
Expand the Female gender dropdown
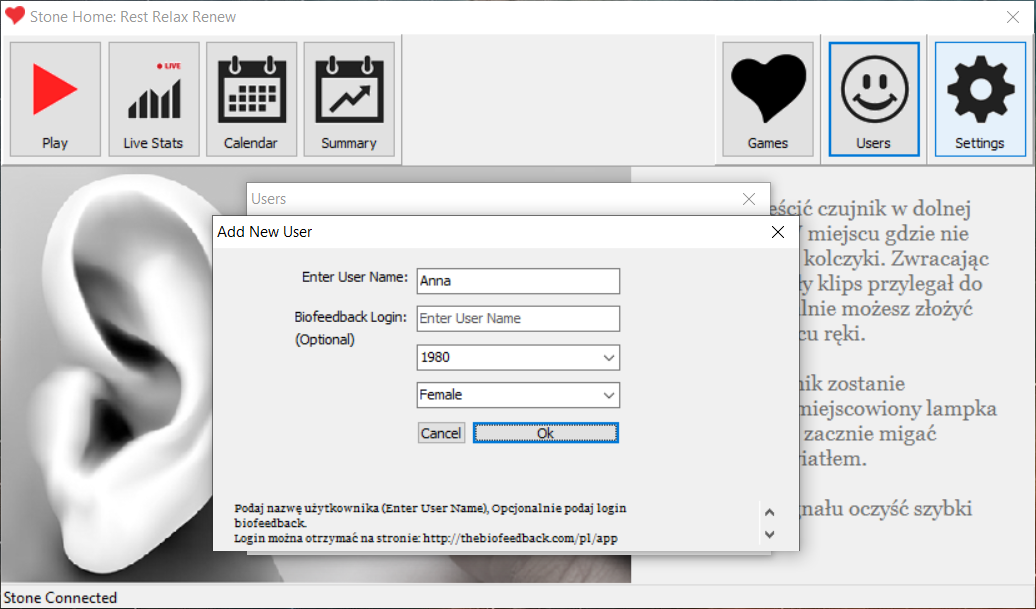point(609,395)
